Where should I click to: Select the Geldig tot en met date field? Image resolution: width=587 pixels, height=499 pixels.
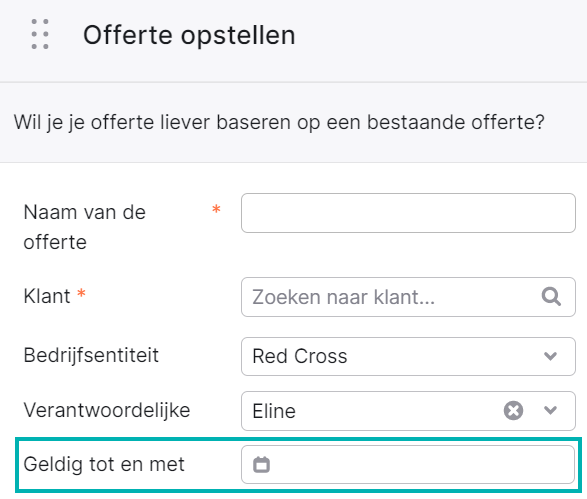coord(408,465)
